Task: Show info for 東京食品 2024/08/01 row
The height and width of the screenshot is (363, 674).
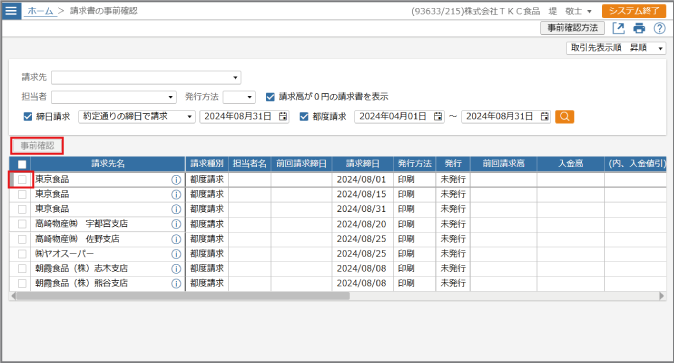Action: (x=176, y=180)
